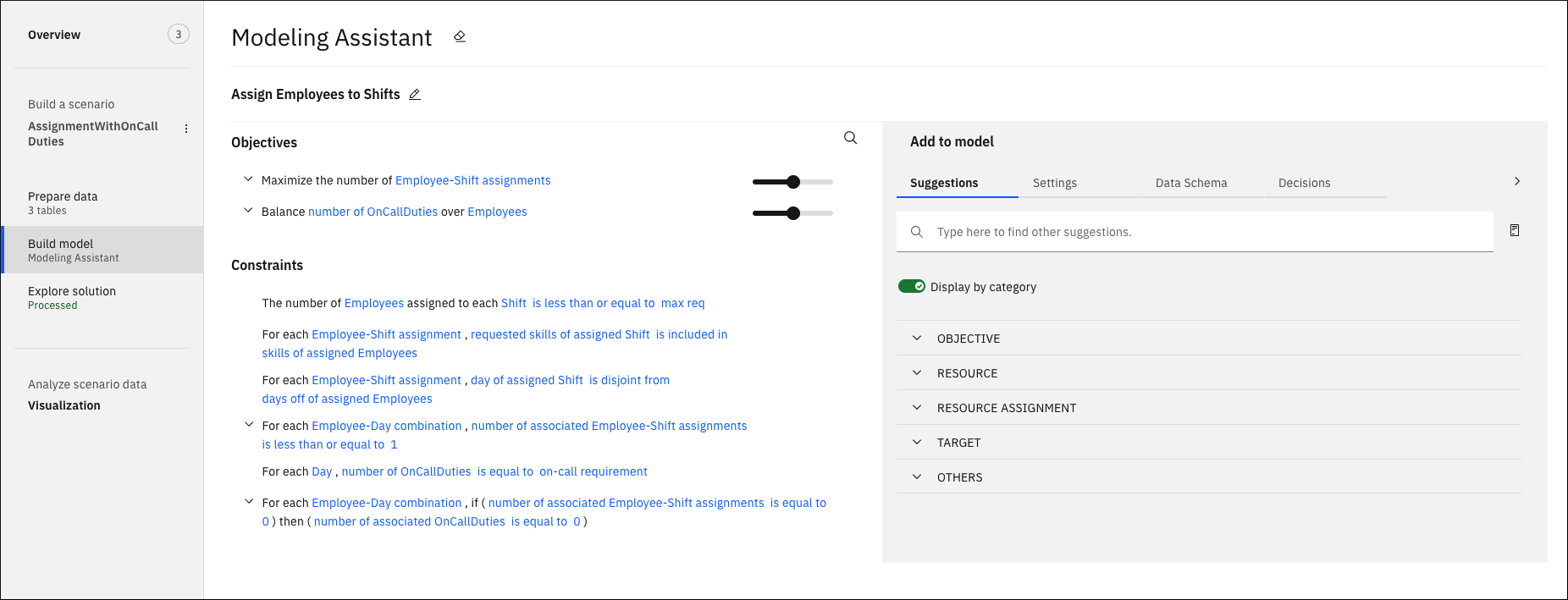Click 'is disjoint from' operator link
The height and width of the screenshot is (600, 1568).
tap(629, 380)
